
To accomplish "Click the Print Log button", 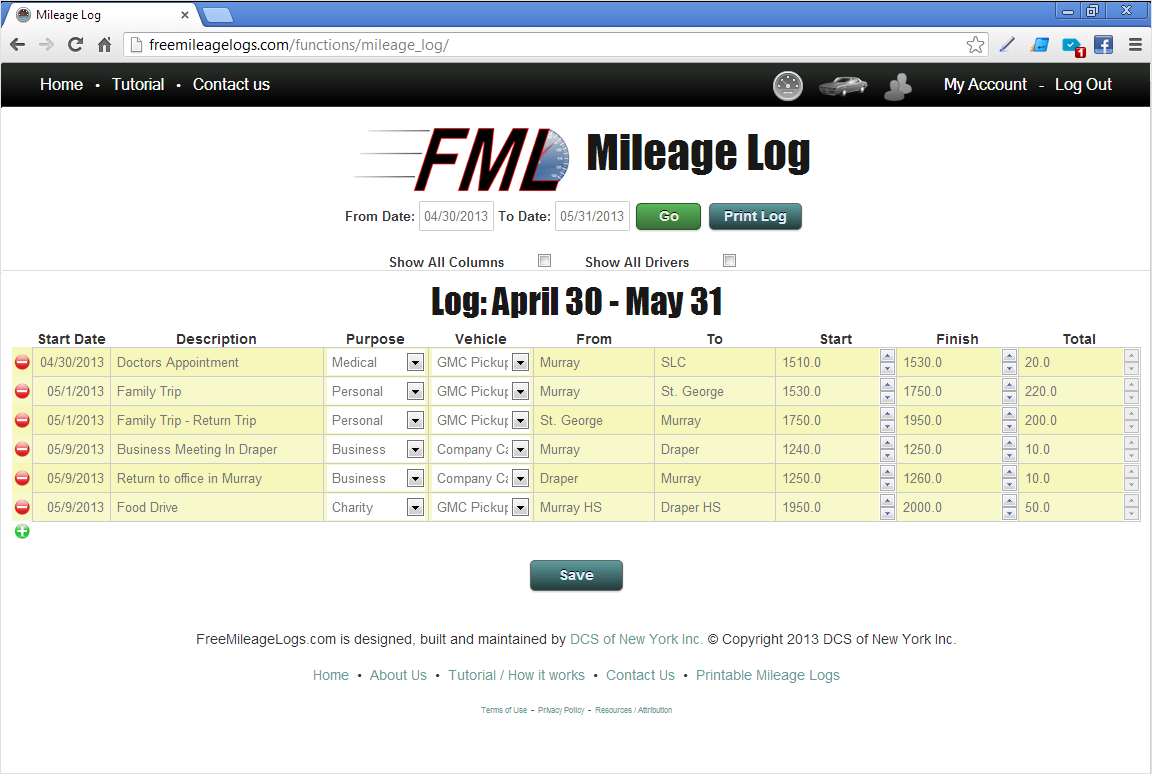I will pyautogui.click(x=755, y=217).
